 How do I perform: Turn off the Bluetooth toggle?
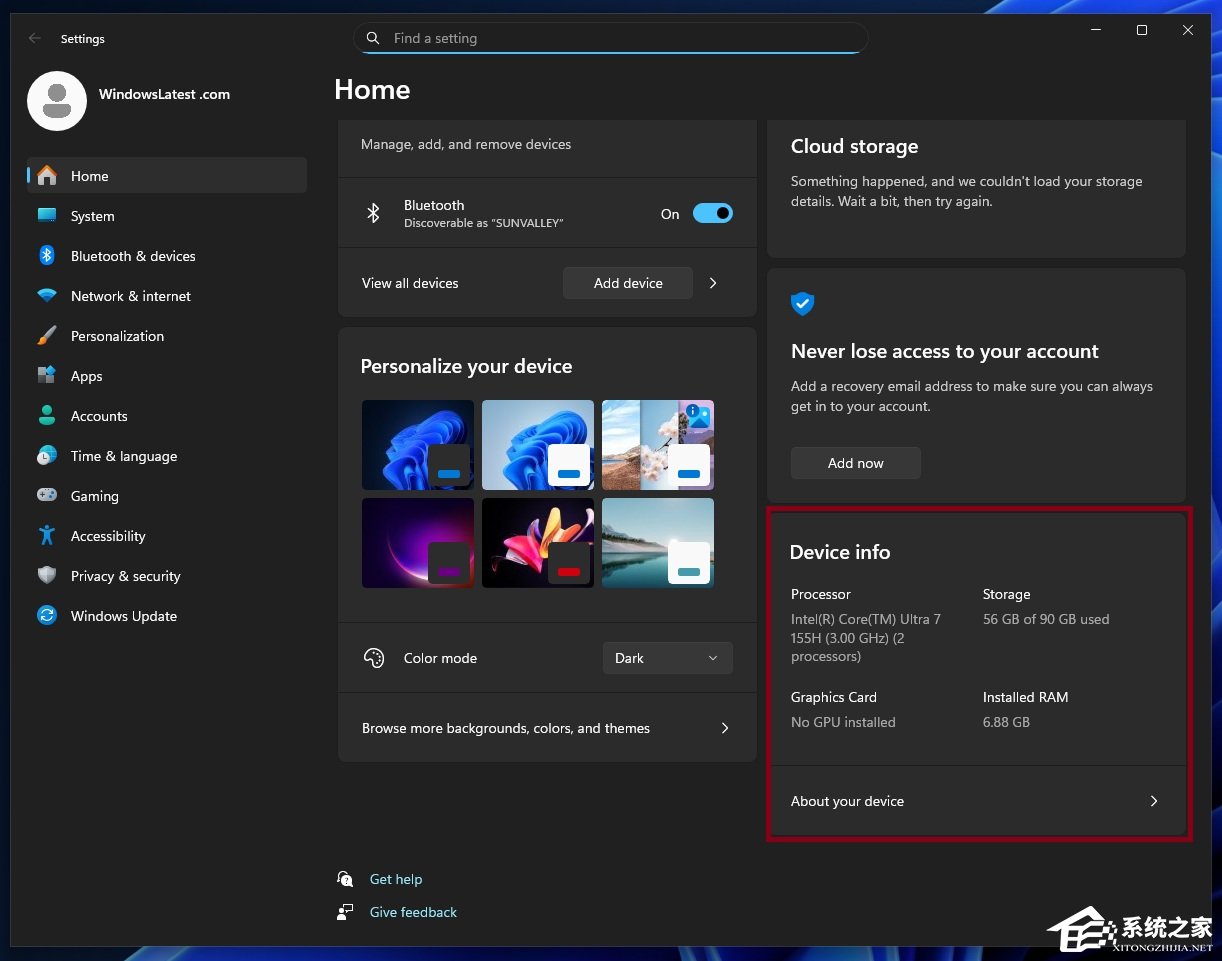(713, 213)
